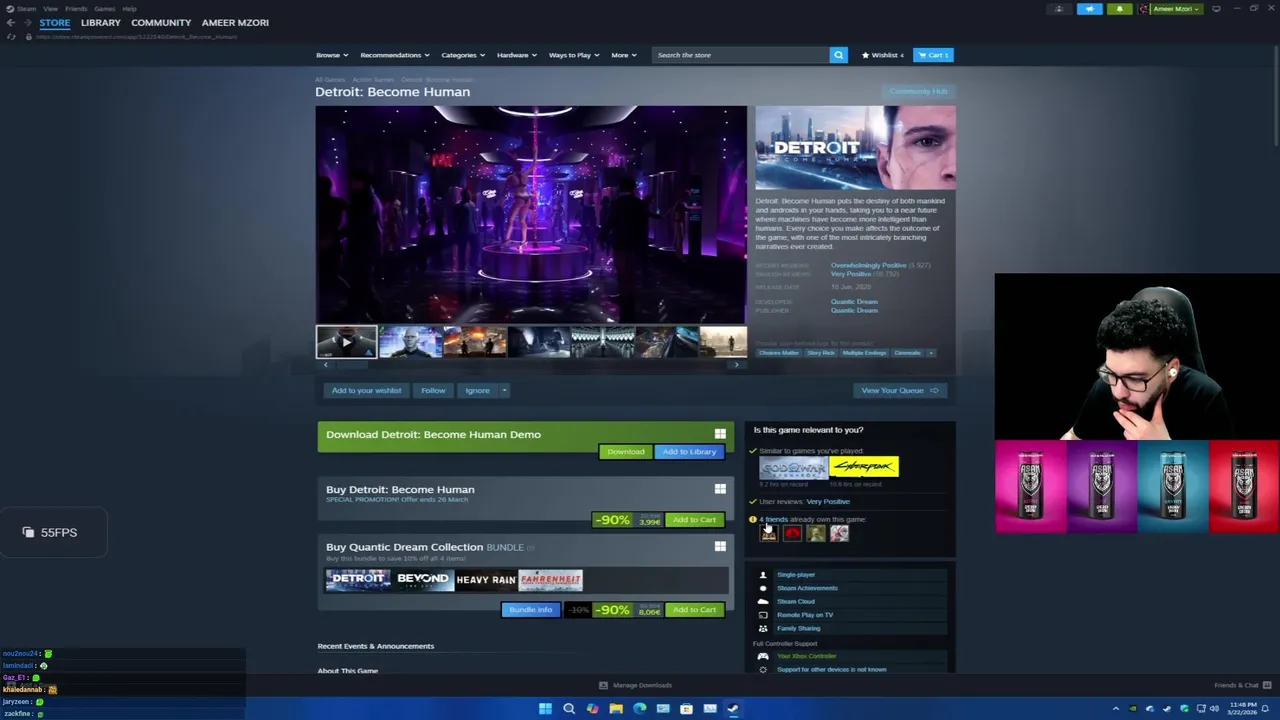Click the Steam taskbar icon

click(x=733, y=709)
